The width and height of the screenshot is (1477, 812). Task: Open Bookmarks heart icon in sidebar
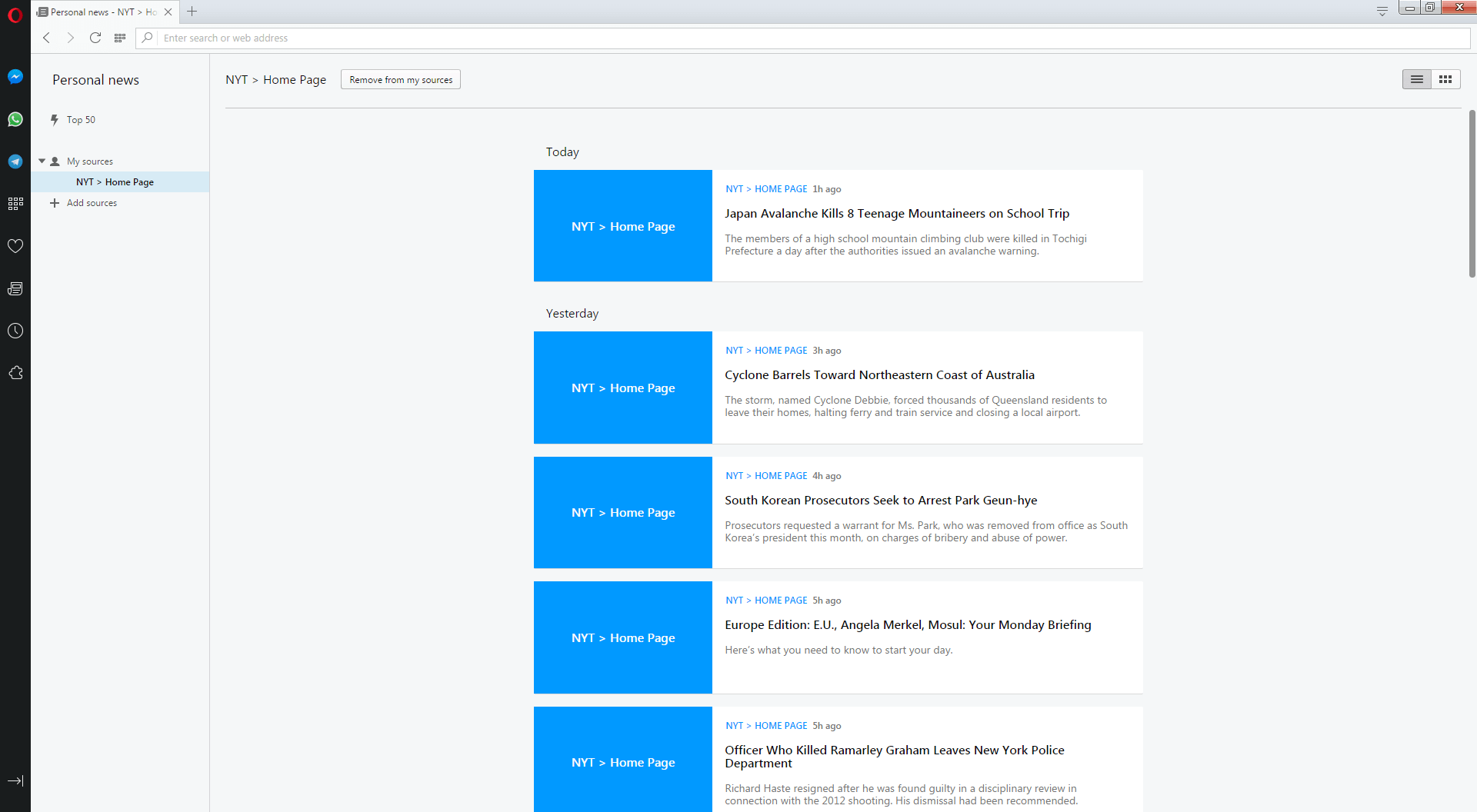click(x=15, y=246)
